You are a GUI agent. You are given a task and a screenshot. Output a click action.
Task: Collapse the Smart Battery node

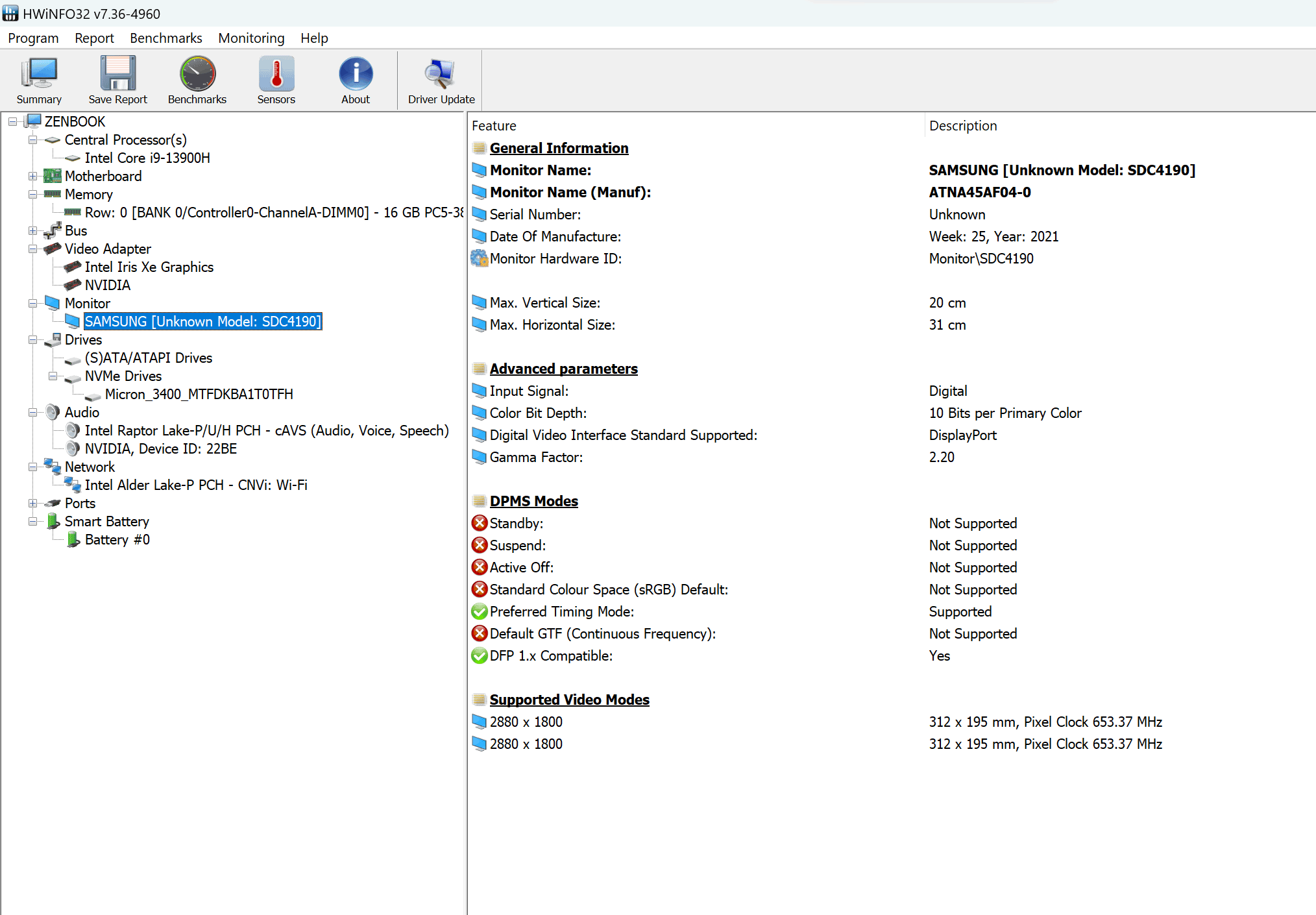pos(32,521)
